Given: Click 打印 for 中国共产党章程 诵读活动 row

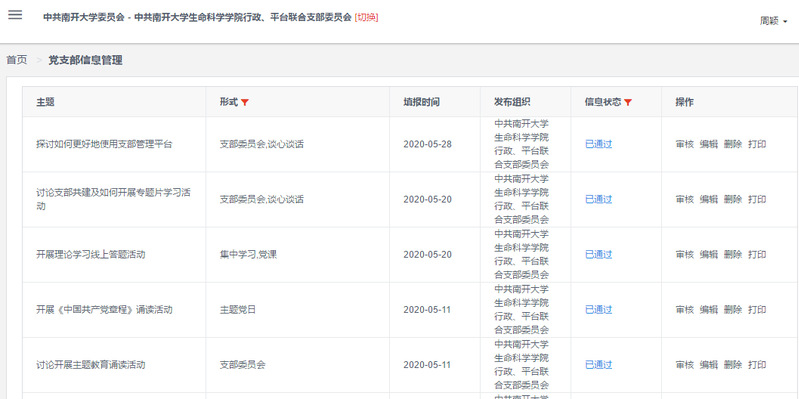Looking at the screenshot, I should (757, 309).
